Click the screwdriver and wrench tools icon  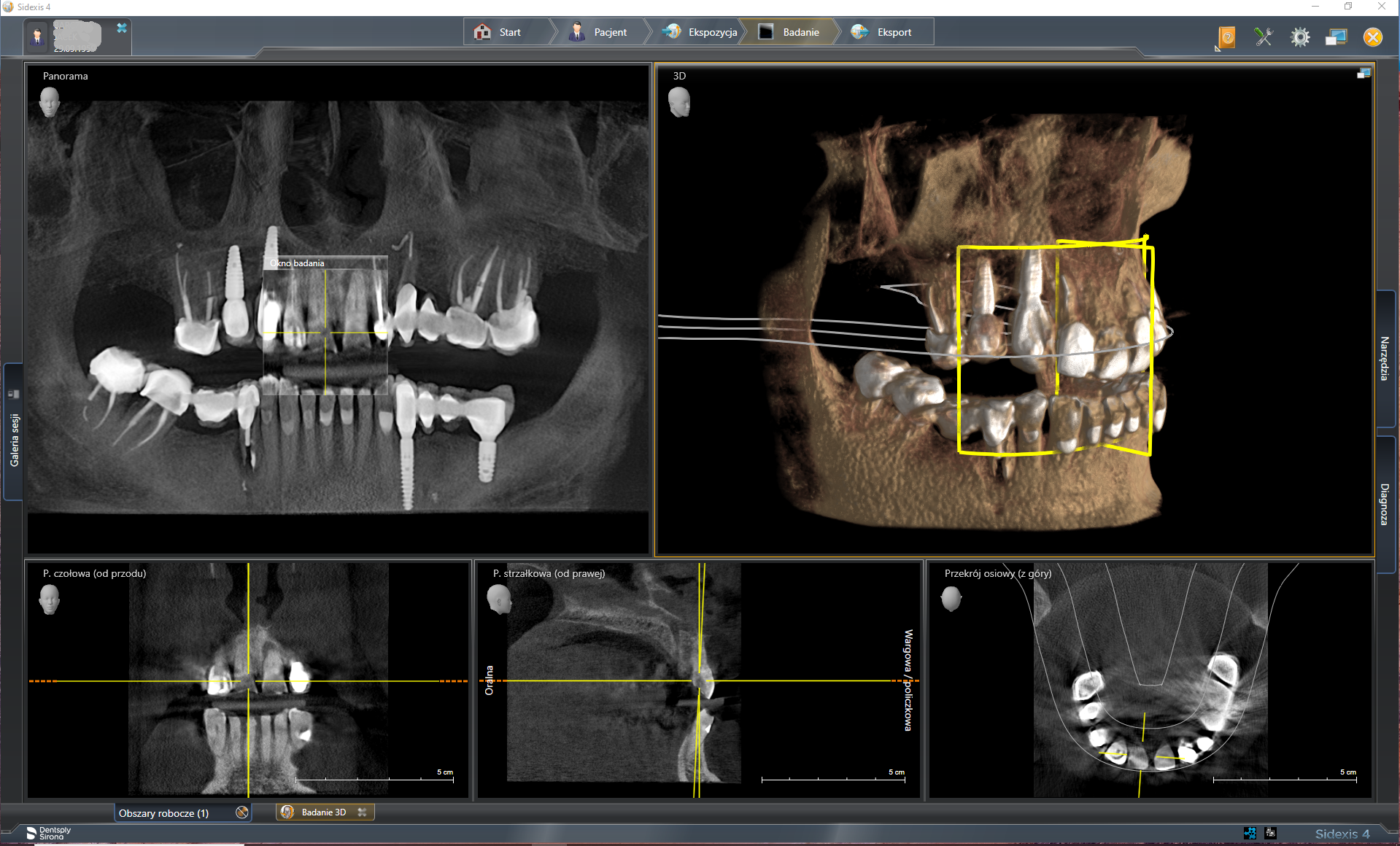pos(1264,36)
